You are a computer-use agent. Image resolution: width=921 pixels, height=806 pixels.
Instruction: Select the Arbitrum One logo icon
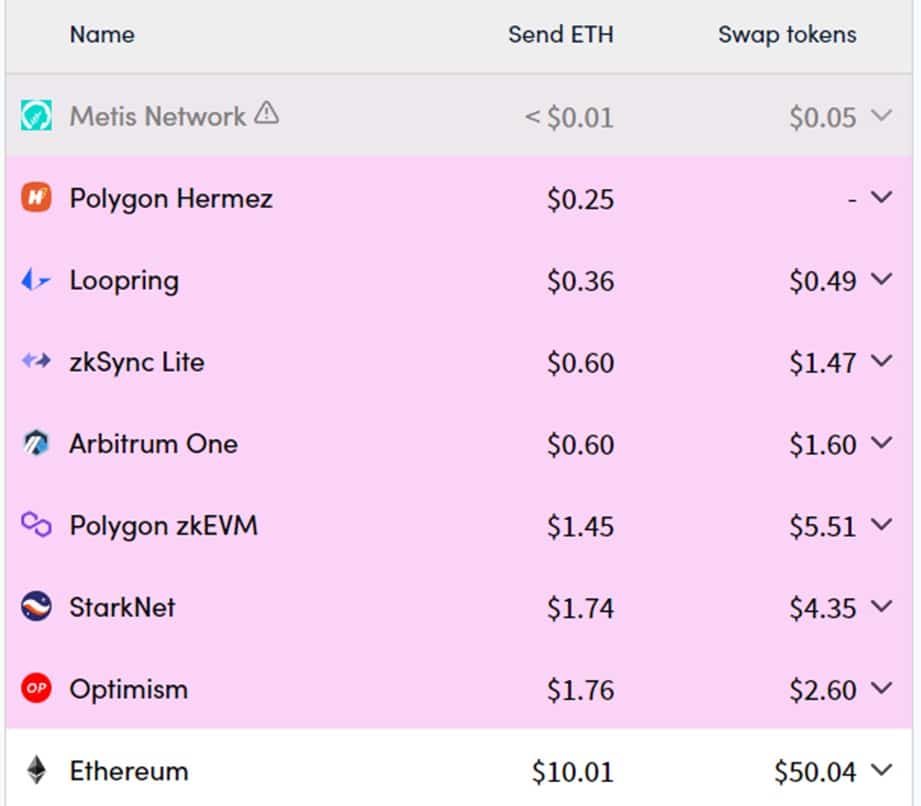[36, 443]
